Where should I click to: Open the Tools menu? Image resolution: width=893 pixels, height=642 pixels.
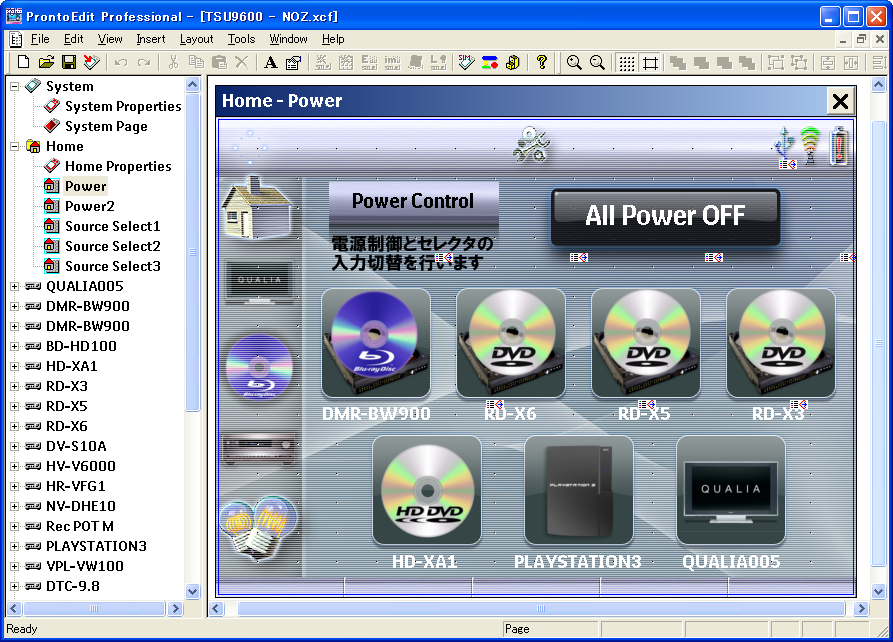[x=241, y=39]
